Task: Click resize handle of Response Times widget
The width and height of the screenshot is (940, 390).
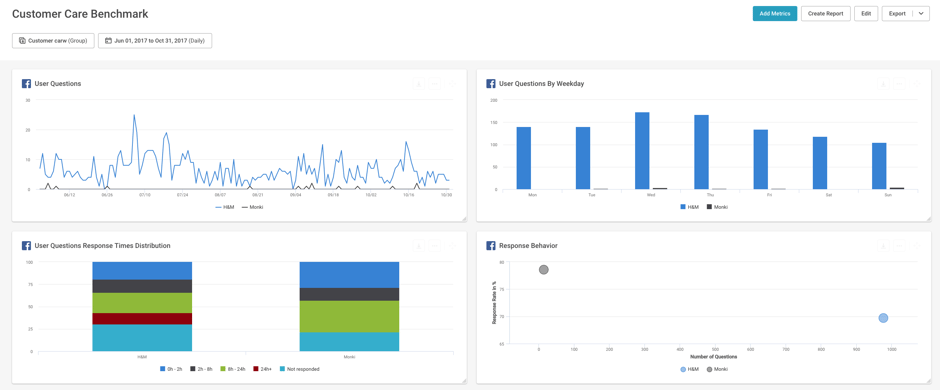Action: [x=463, y=380]
